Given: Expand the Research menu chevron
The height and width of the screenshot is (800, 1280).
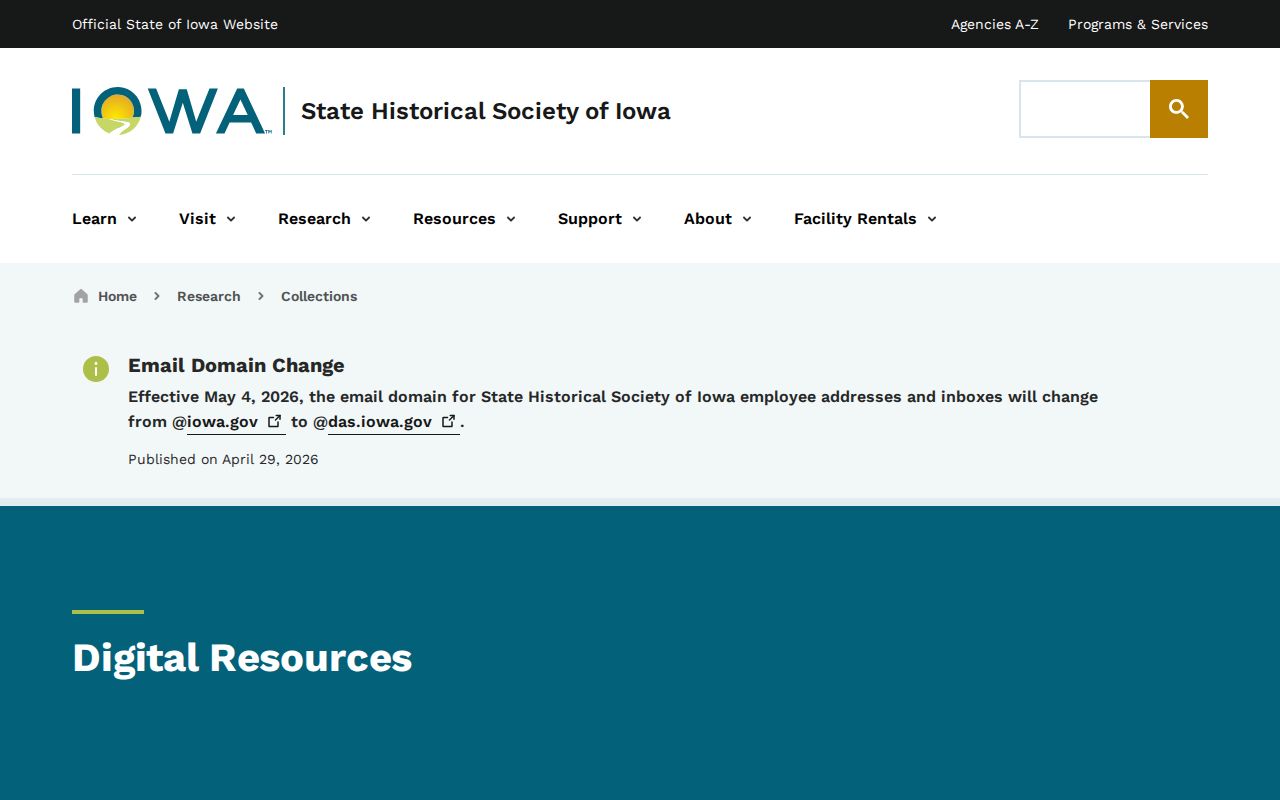Looking at the screenshot, I should pyautogui.click(x=366, y=219).
